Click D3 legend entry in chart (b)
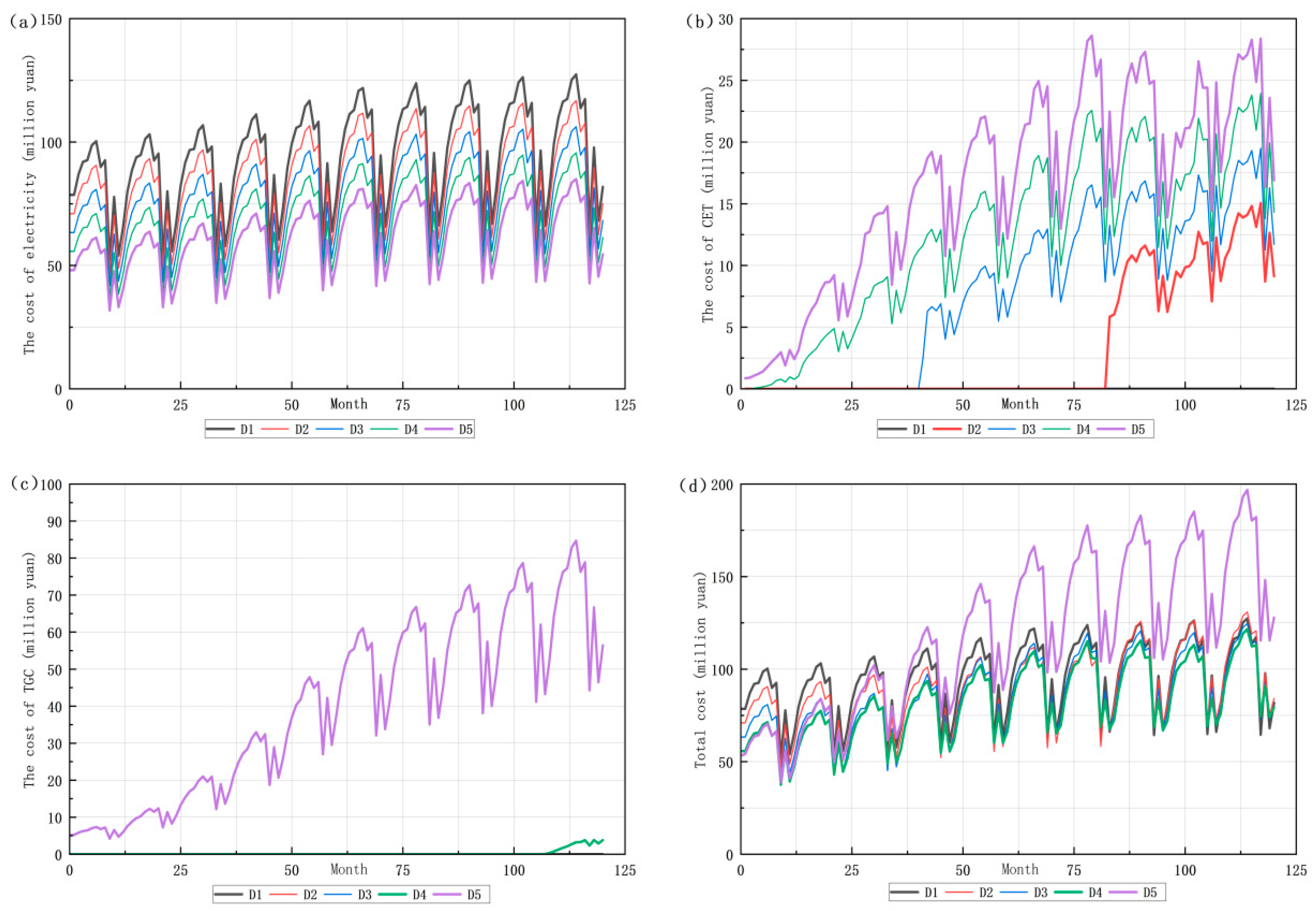The width and height of the screenshot is (1316, 911). click(x=1028, y=429)
